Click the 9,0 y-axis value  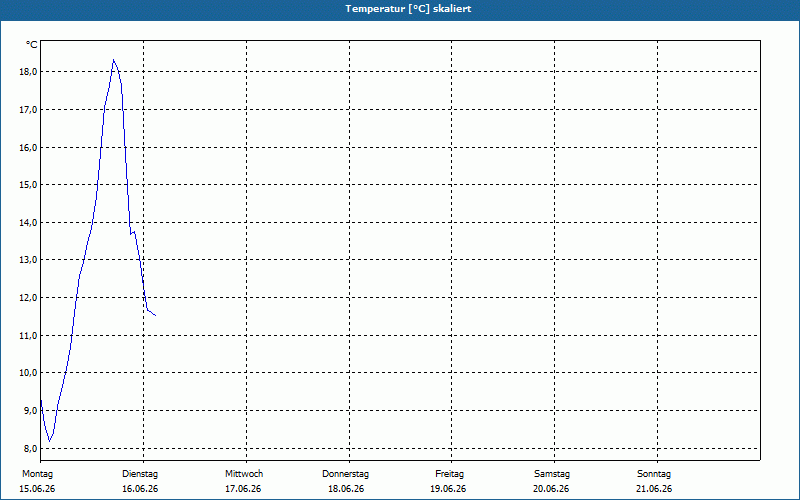coord(31,411)
